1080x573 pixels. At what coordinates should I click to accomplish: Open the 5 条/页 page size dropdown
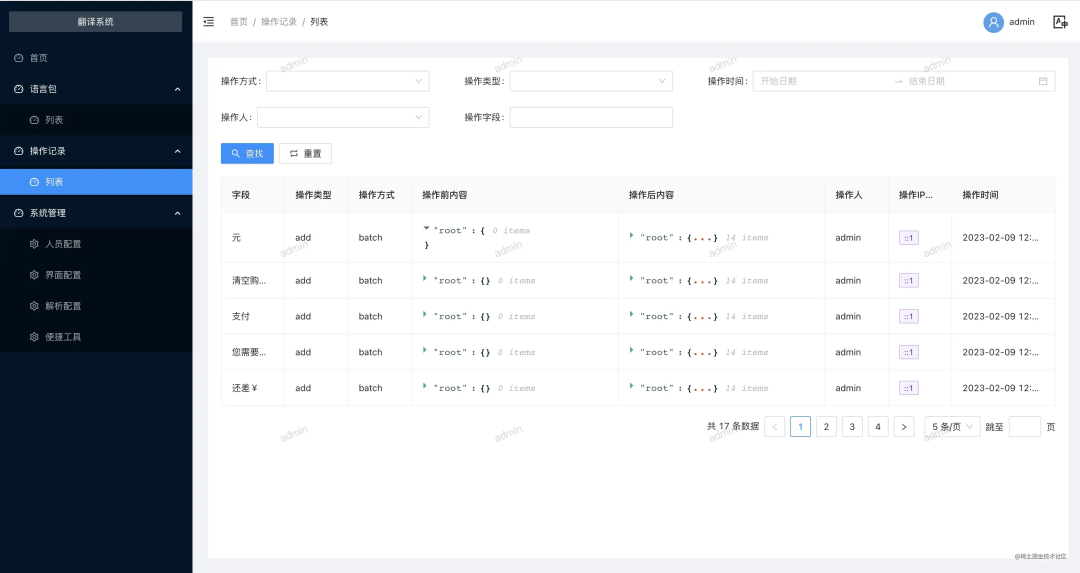click(952, 427)
